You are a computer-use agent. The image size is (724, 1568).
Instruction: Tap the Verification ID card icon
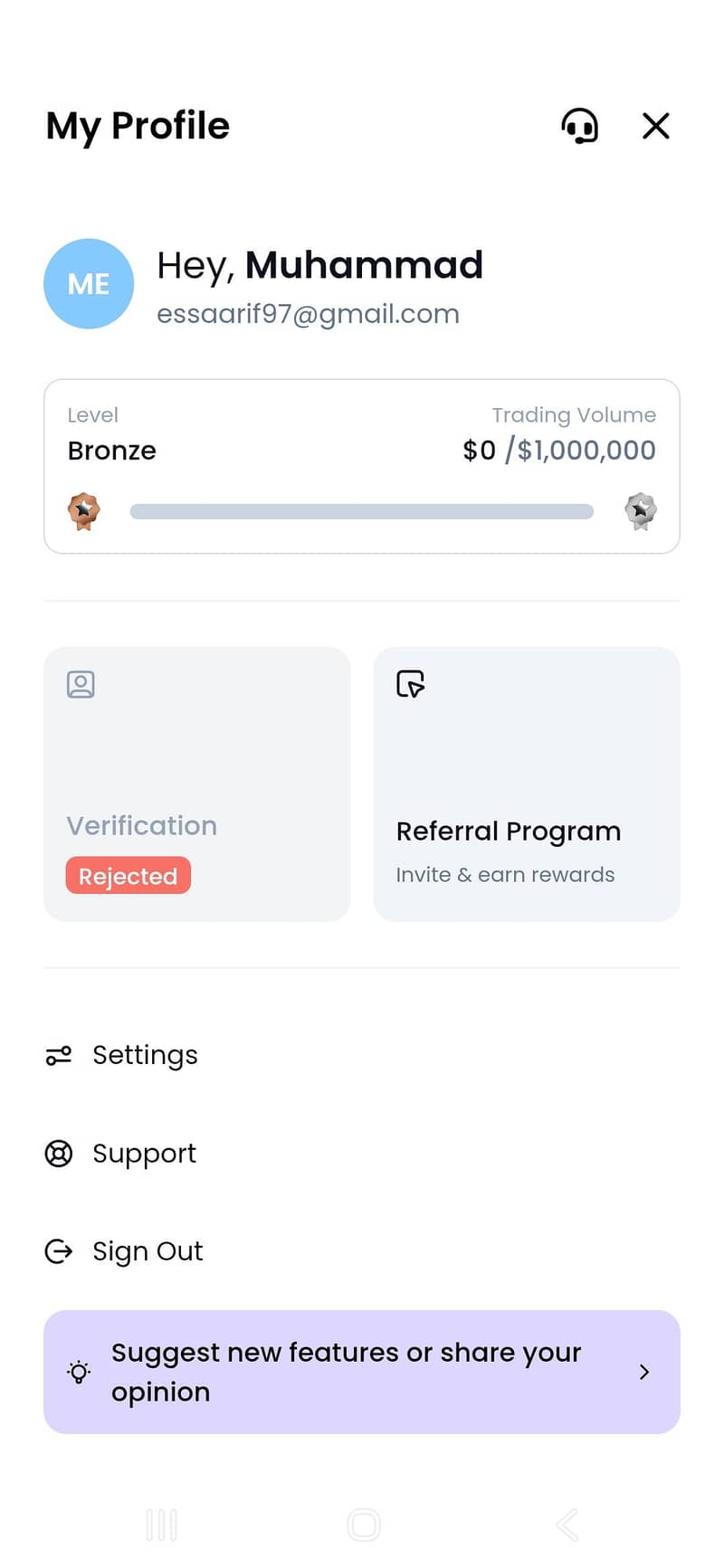(81, 684)
